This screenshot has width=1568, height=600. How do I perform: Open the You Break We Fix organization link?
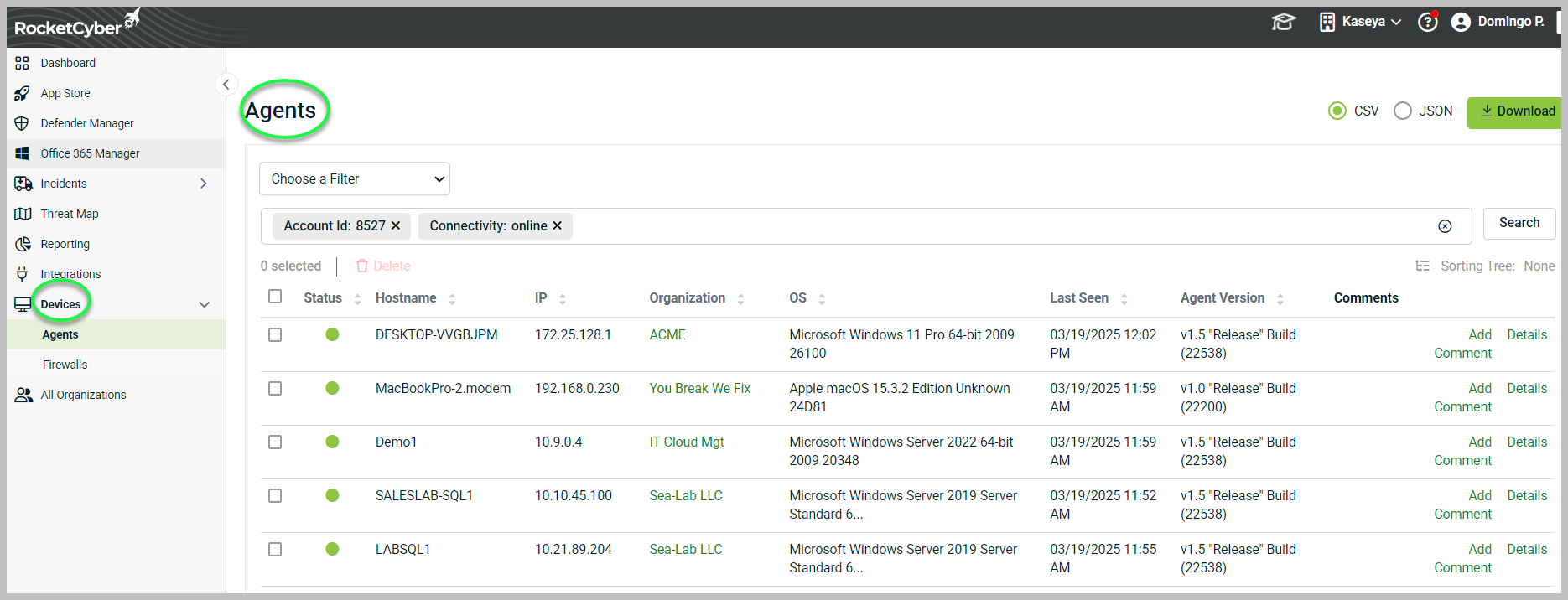pyautogui.click(x=700, y=388)
